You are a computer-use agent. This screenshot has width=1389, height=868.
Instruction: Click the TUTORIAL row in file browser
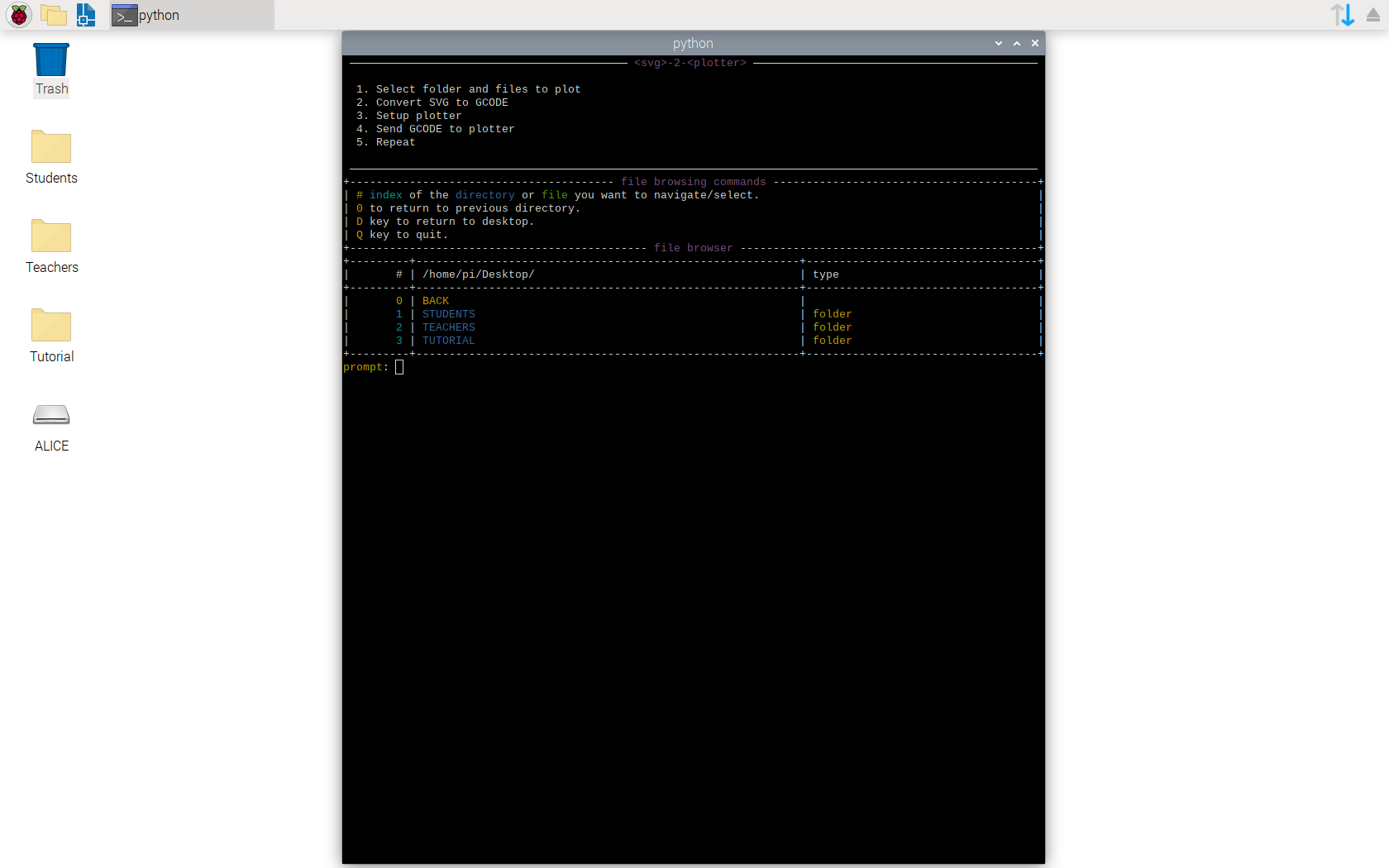pos(693,341)
